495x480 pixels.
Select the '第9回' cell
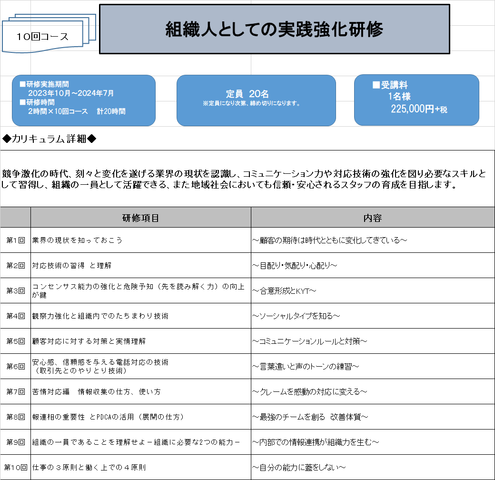click(x=15, y=442)
